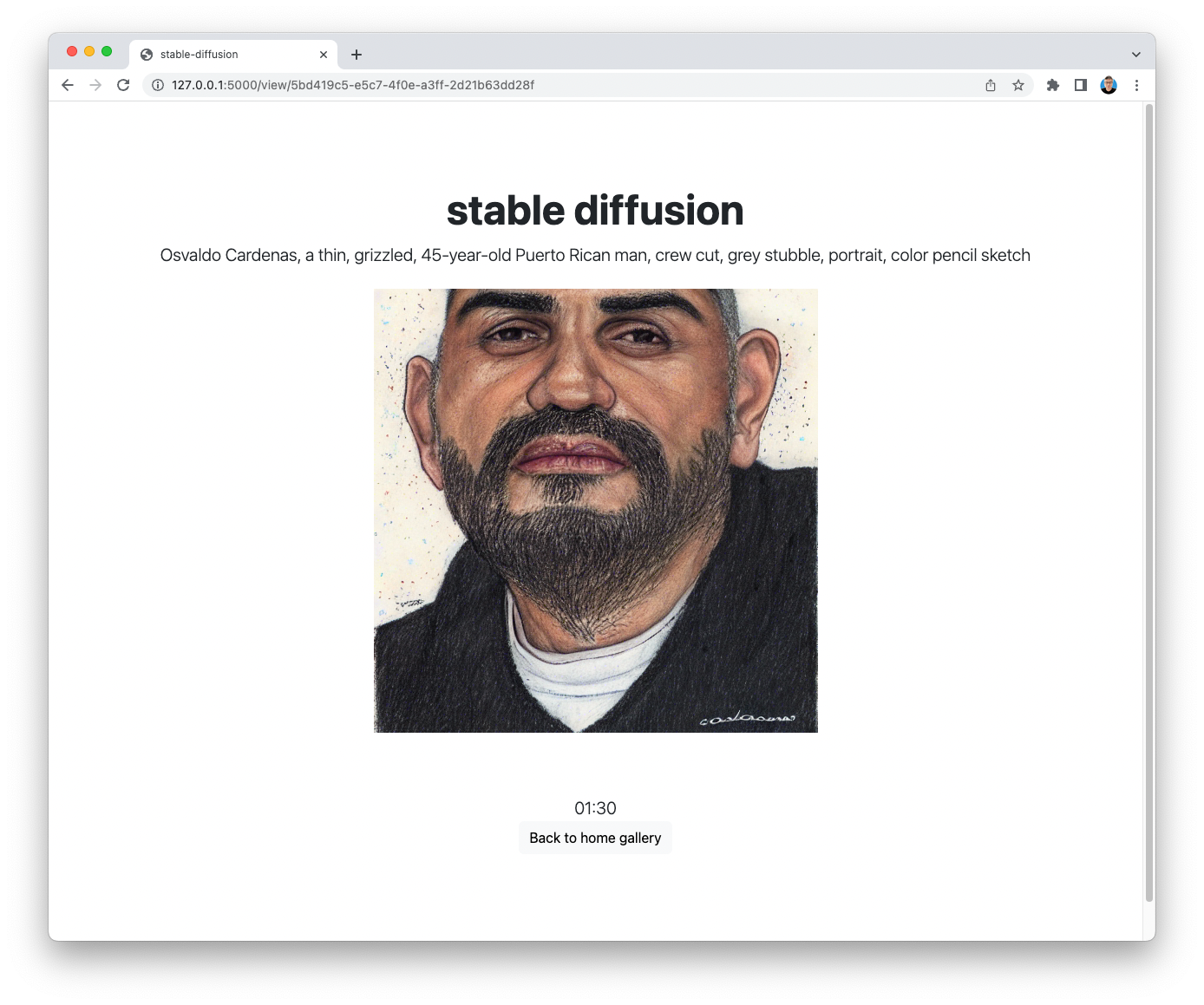Open the Chrome profile avatar

tap(1109, 85)
